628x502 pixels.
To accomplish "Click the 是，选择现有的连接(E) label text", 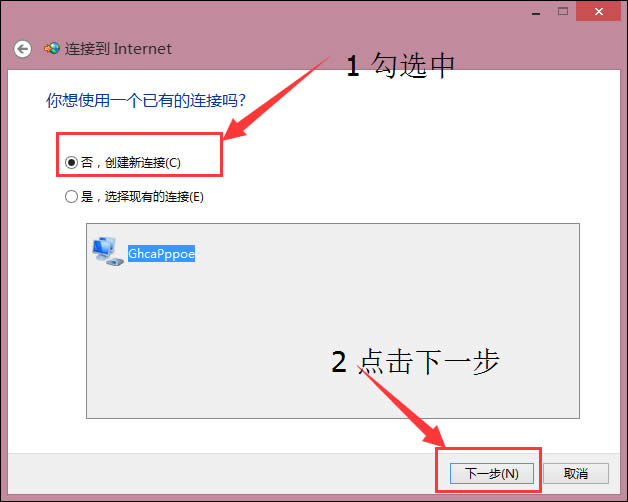I will pyautogui.click(x=143, y=197).
